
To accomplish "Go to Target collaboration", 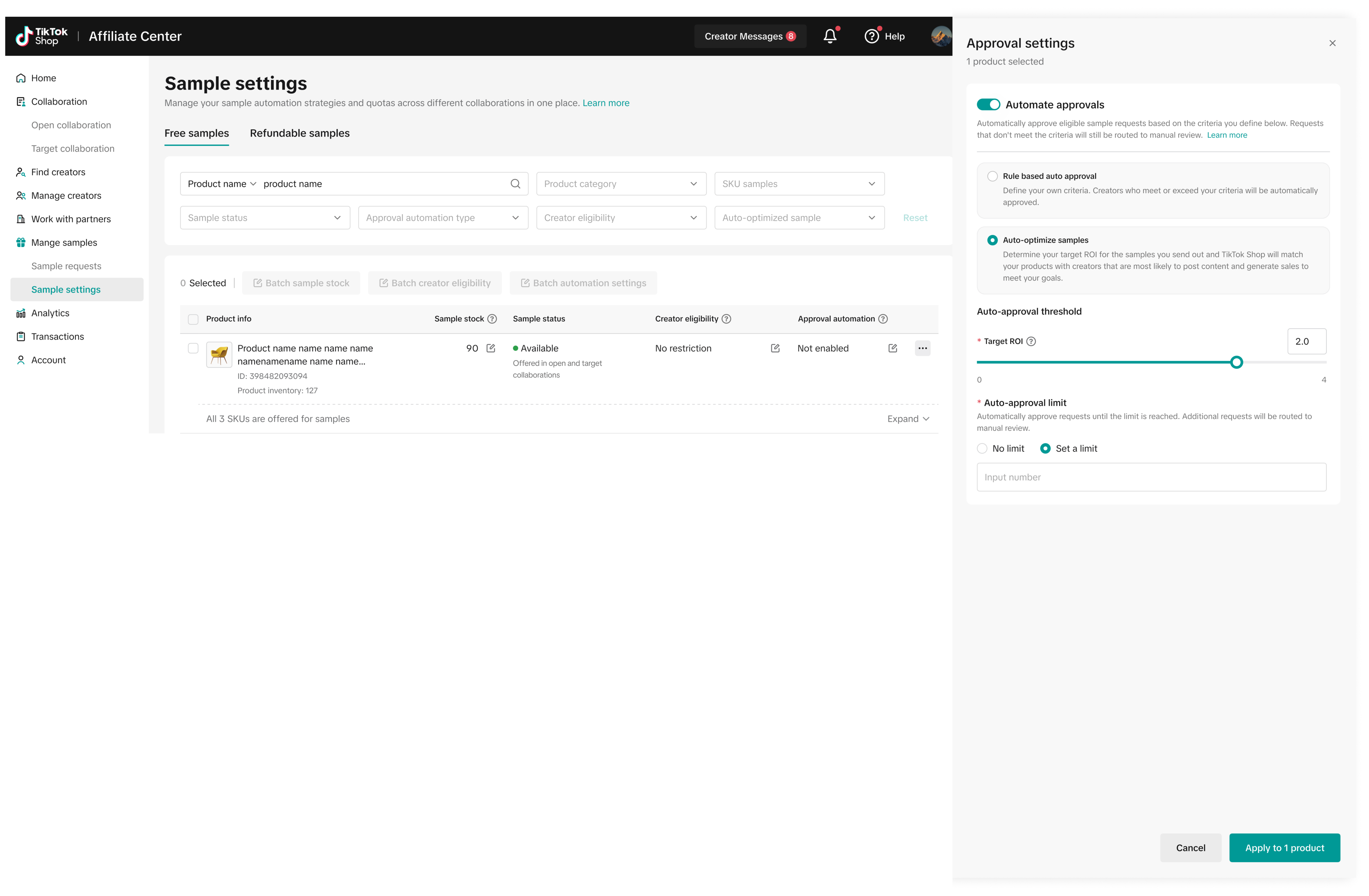I will point(73,149).
